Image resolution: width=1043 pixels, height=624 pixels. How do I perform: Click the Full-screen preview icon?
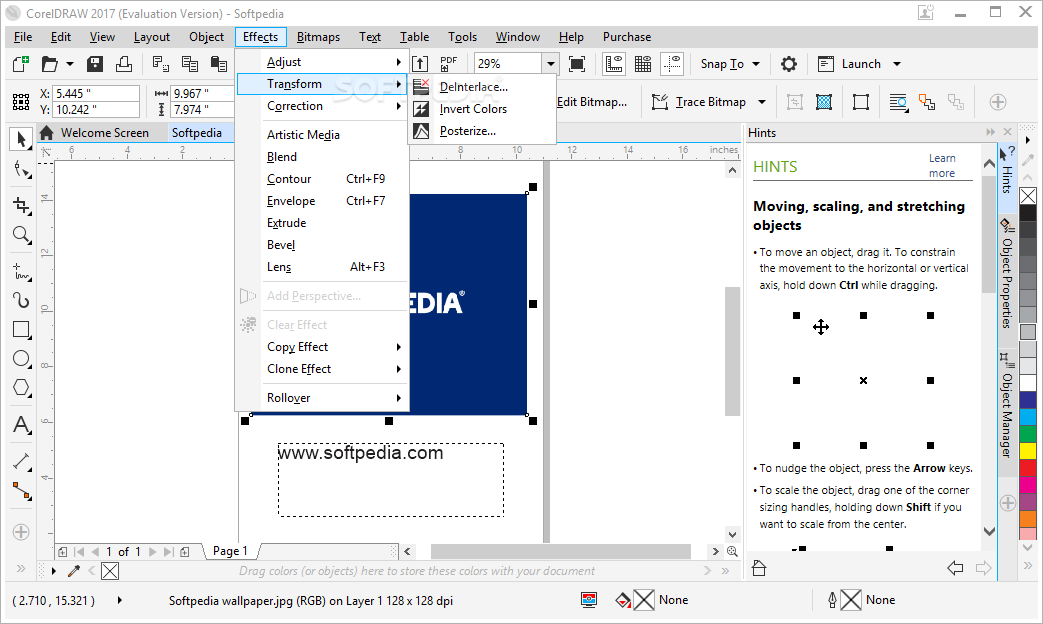577,64
